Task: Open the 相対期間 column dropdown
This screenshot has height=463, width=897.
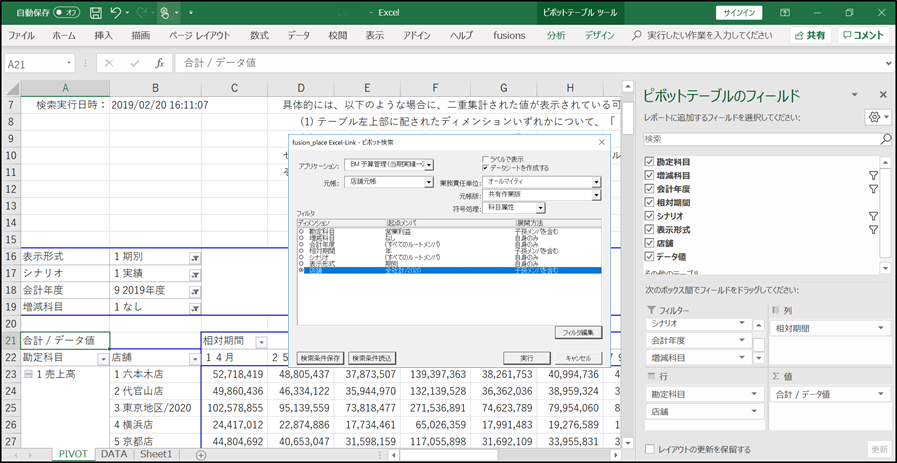Action: (261, 342)
